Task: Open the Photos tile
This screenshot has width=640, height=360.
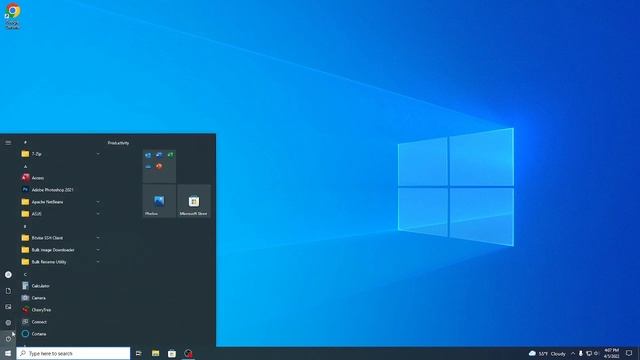Action: coord(159,201)
